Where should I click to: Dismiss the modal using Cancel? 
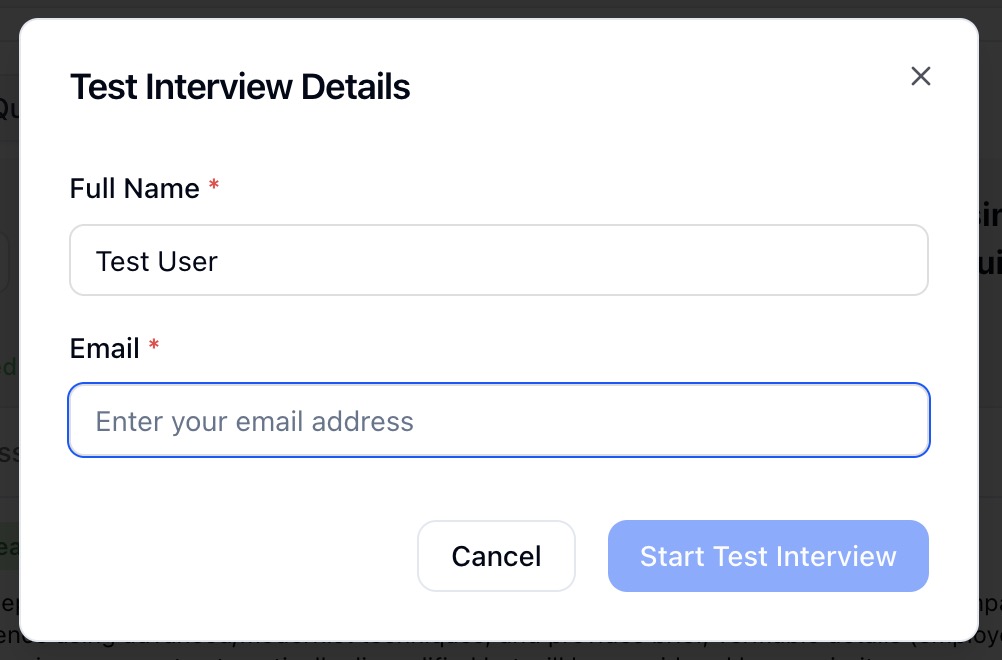click(x=496, y=556)
